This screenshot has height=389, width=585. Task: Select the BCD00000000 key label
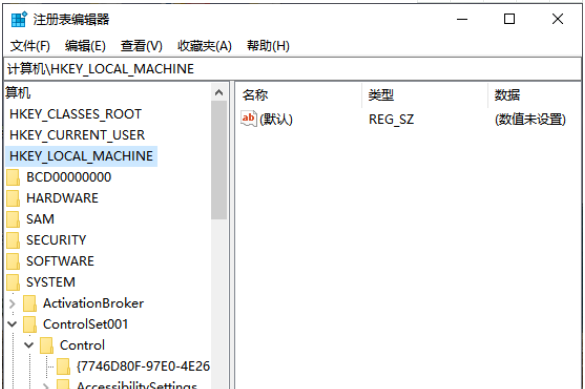[69, 177]
